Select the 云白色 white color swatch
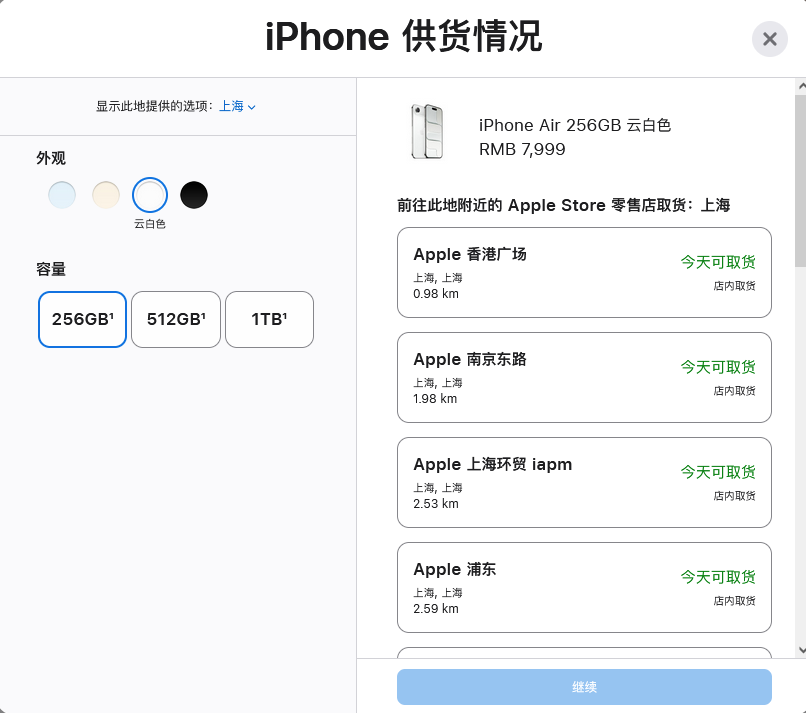 (150, 195)
